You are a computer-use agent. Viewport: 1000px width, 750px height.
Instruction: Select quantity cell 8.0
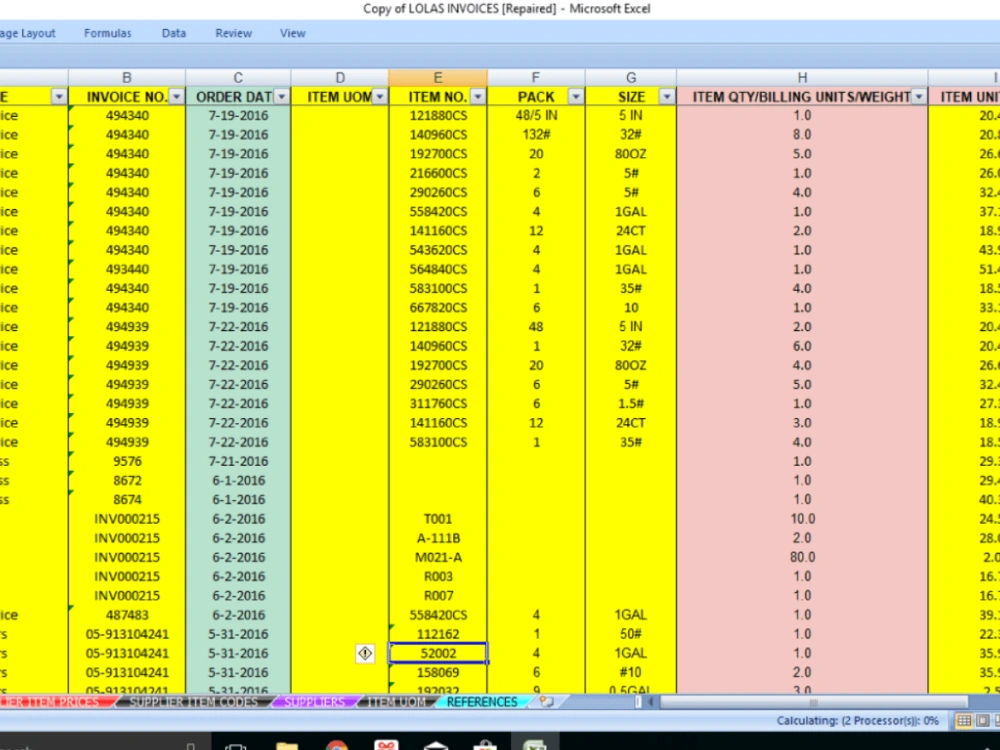802,135
